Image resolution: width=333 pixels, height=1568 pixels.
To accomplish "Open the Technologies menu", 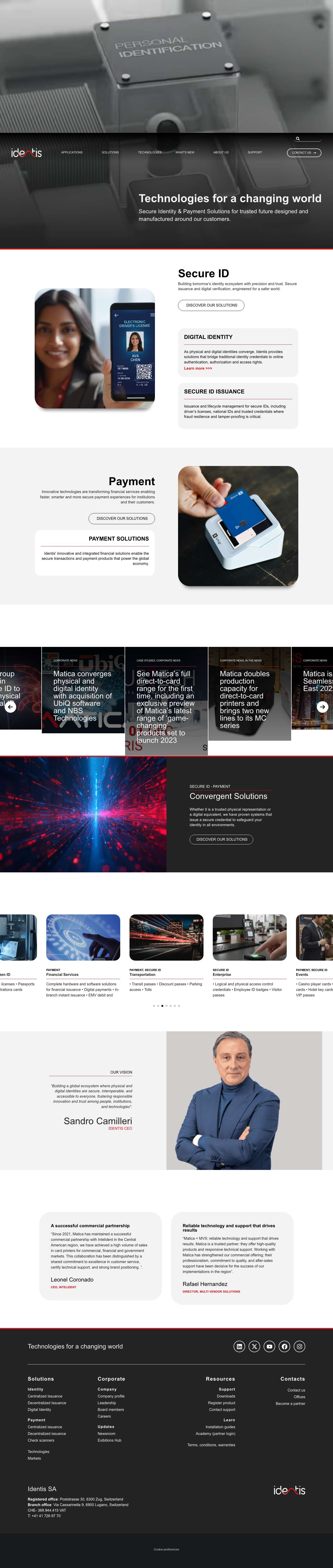I will pyautogui.click(x=150, y=152).
